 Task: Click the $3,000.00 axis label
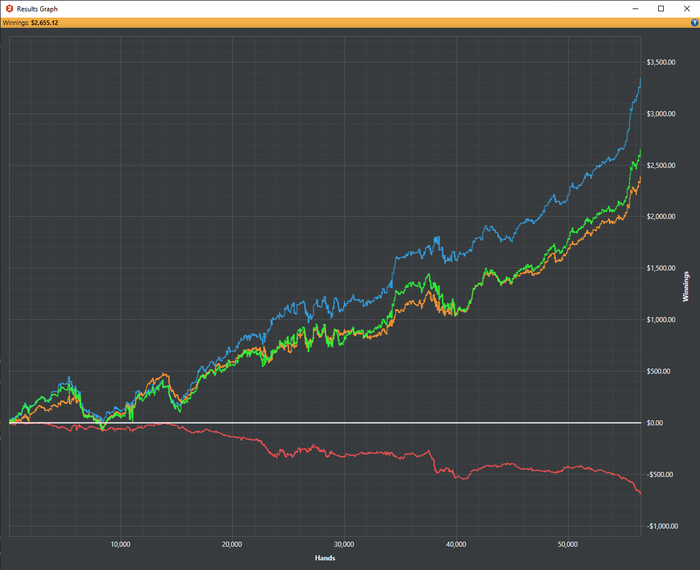(x=661, y=114)
